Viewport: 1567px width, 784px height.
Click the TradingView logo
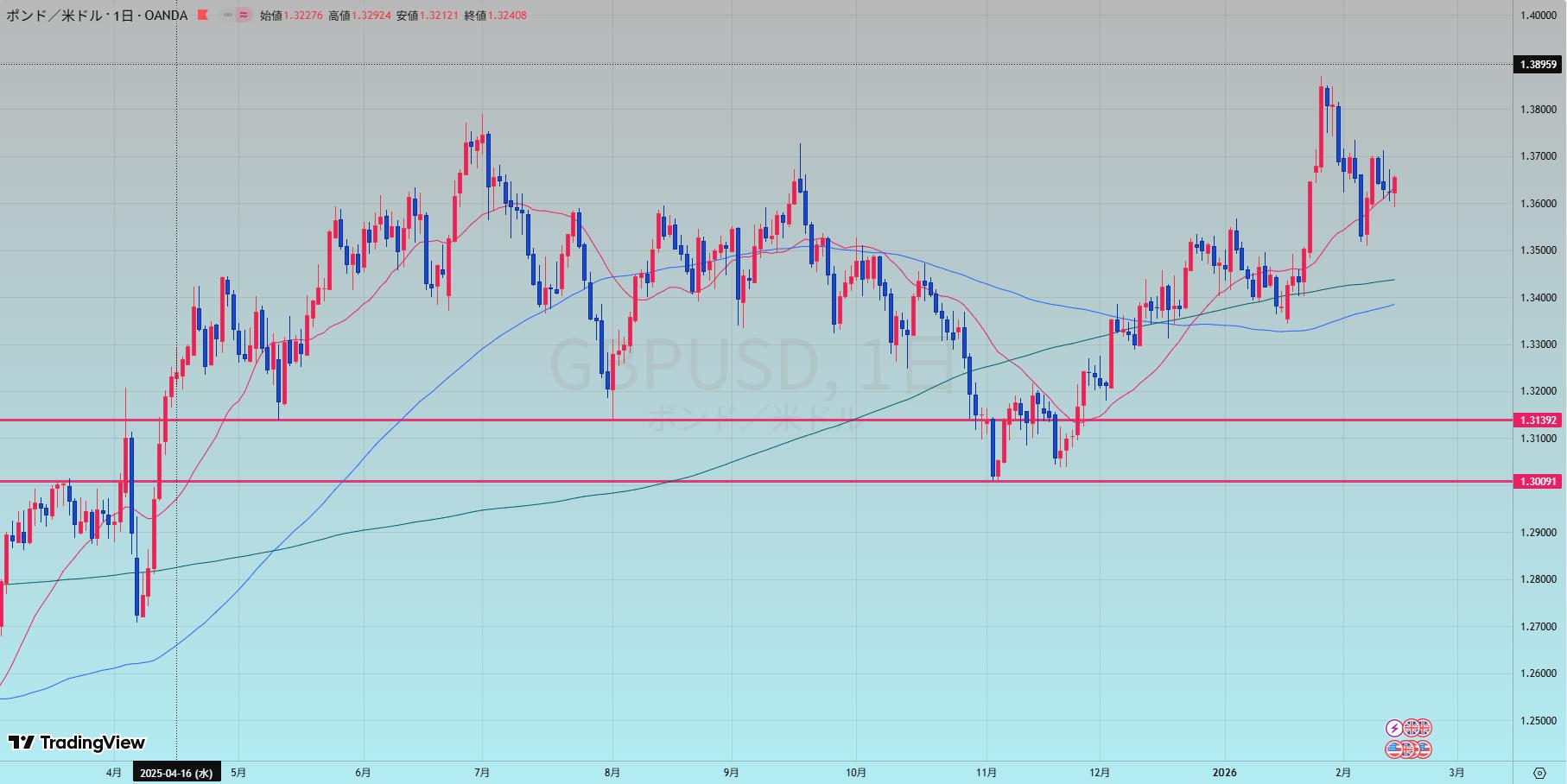coord(77,743)
